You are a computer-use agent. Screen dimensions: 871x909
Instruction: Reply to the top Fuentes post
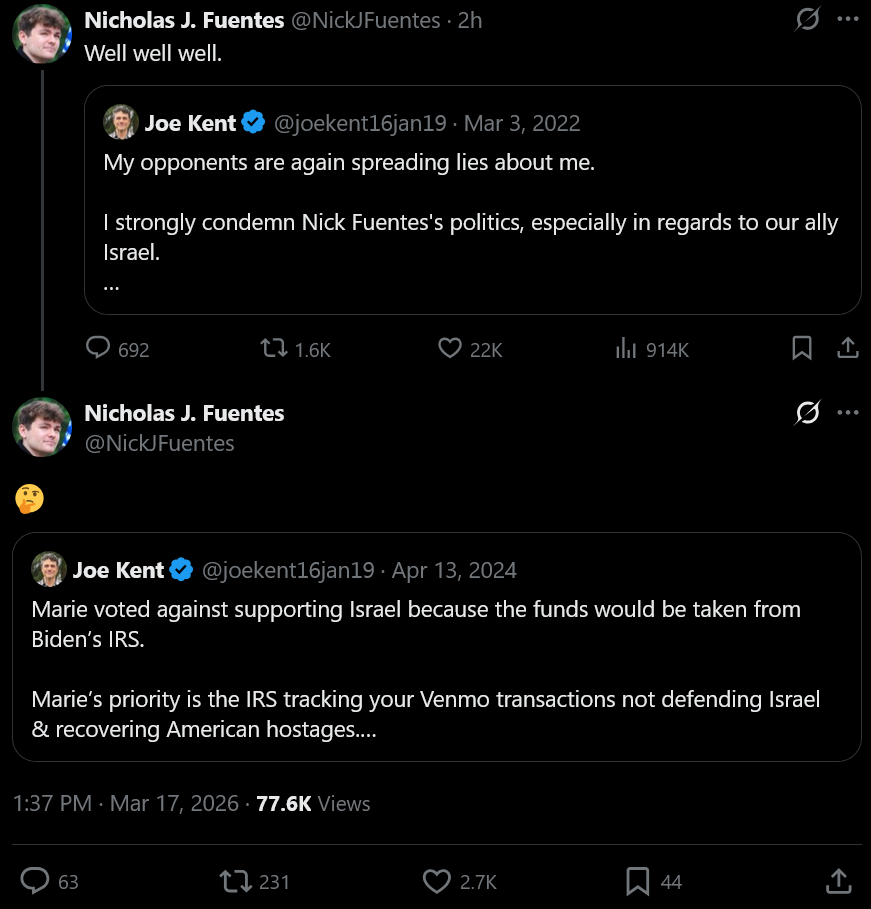pyautogui.click(x=98, y=348)
